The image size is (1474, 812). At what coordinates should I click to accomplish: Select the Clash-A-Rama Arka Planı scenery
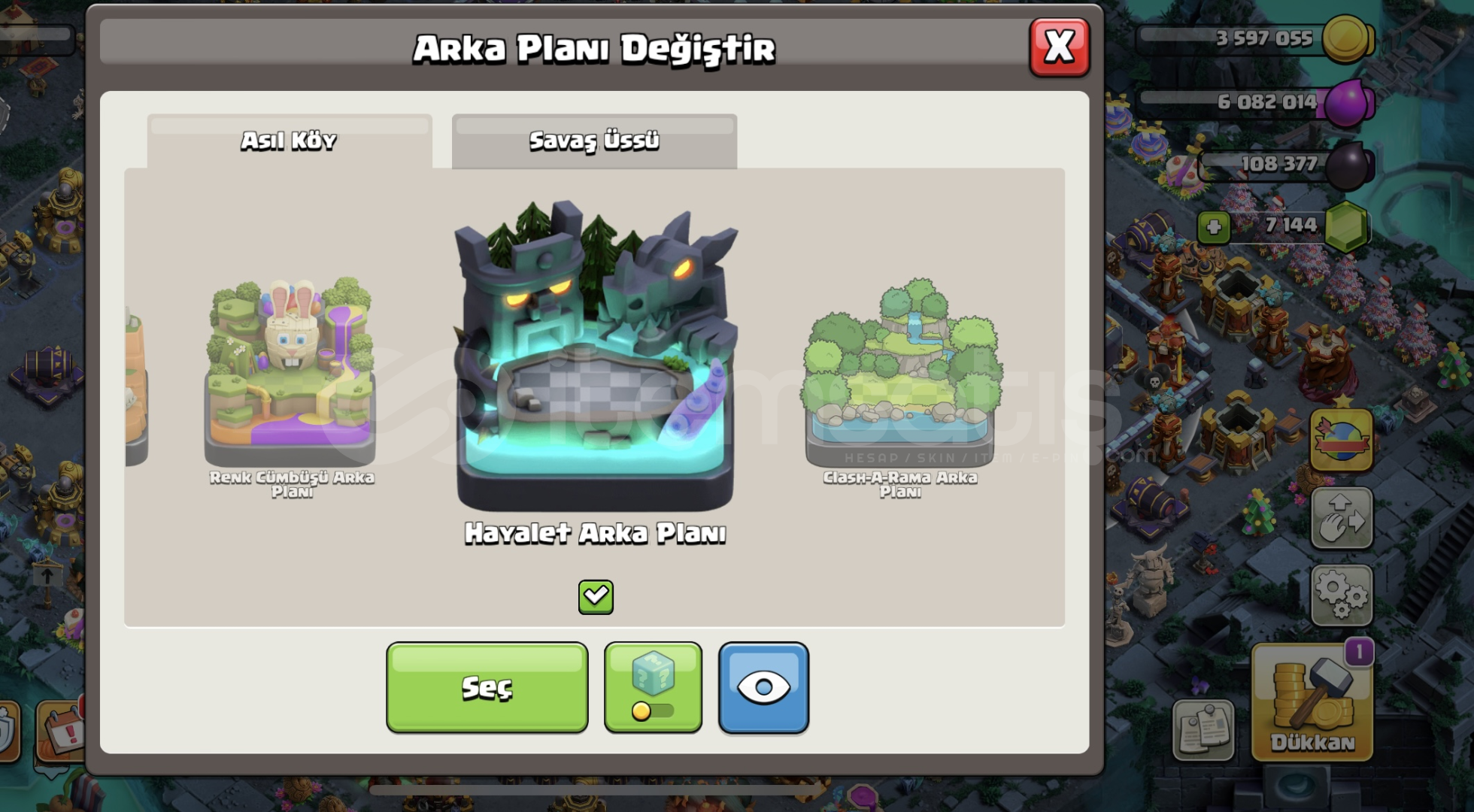900,387
